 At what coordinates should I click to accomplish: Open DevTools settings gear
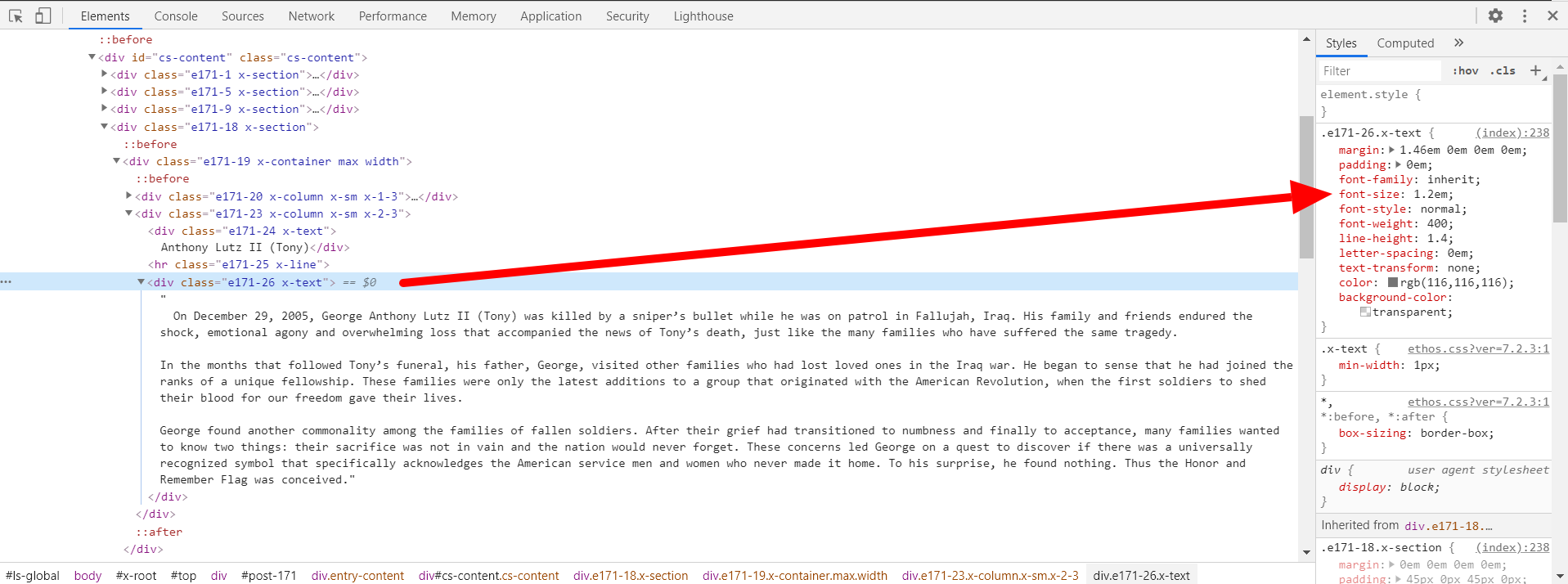[1495, 16]
